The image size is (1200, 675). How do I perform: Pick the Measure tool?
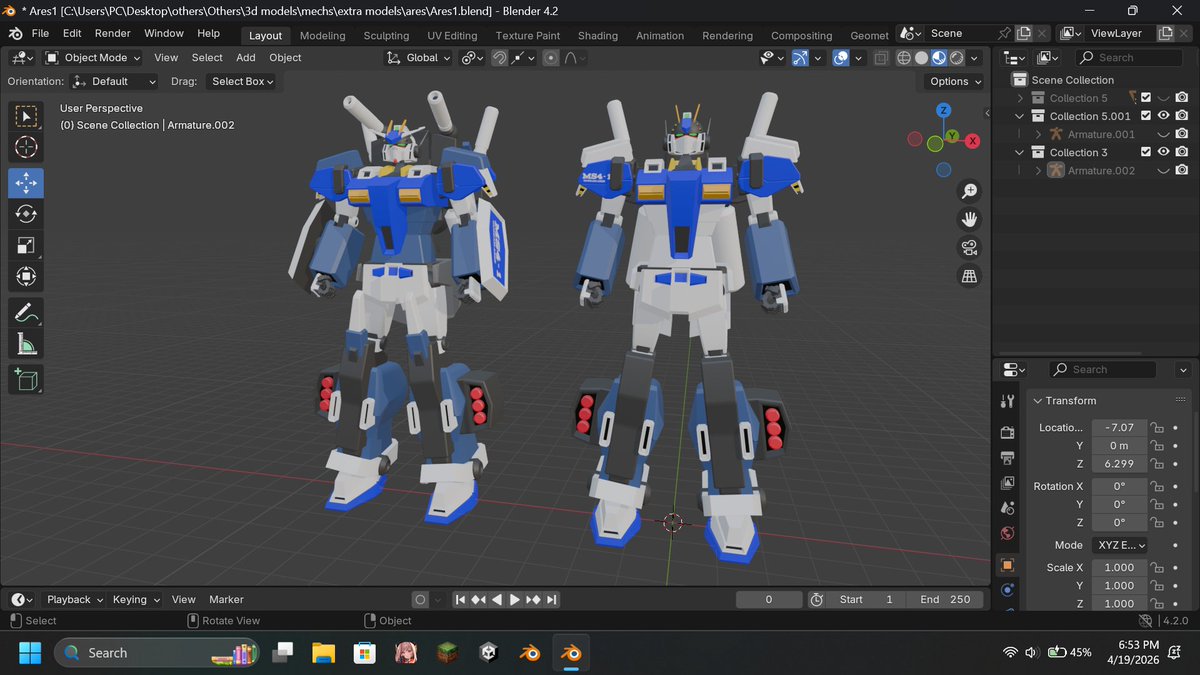point(26,344)
